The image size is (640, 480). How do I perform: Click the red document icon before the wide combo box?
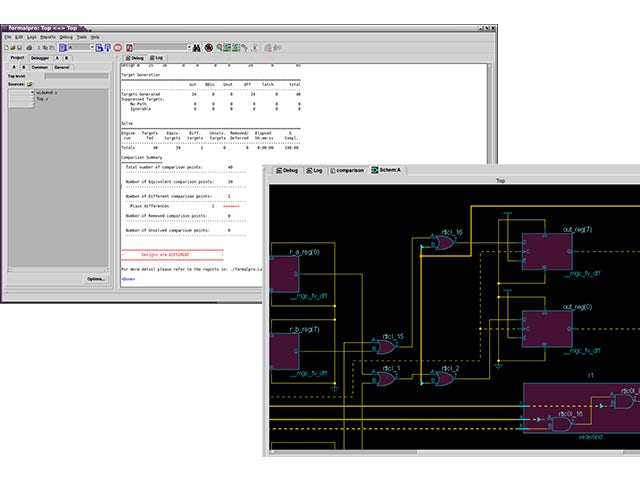click(129, 48)
